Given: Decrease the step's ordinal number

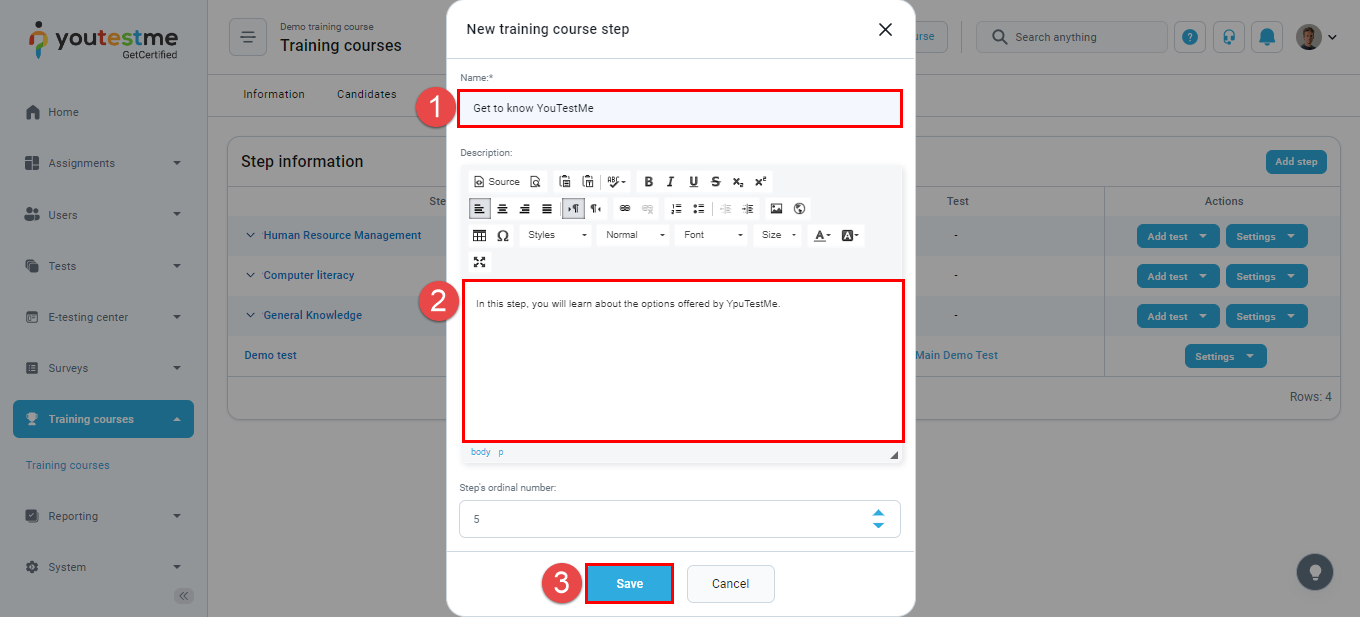Looking at the screenshot, I should pos(878,526).
